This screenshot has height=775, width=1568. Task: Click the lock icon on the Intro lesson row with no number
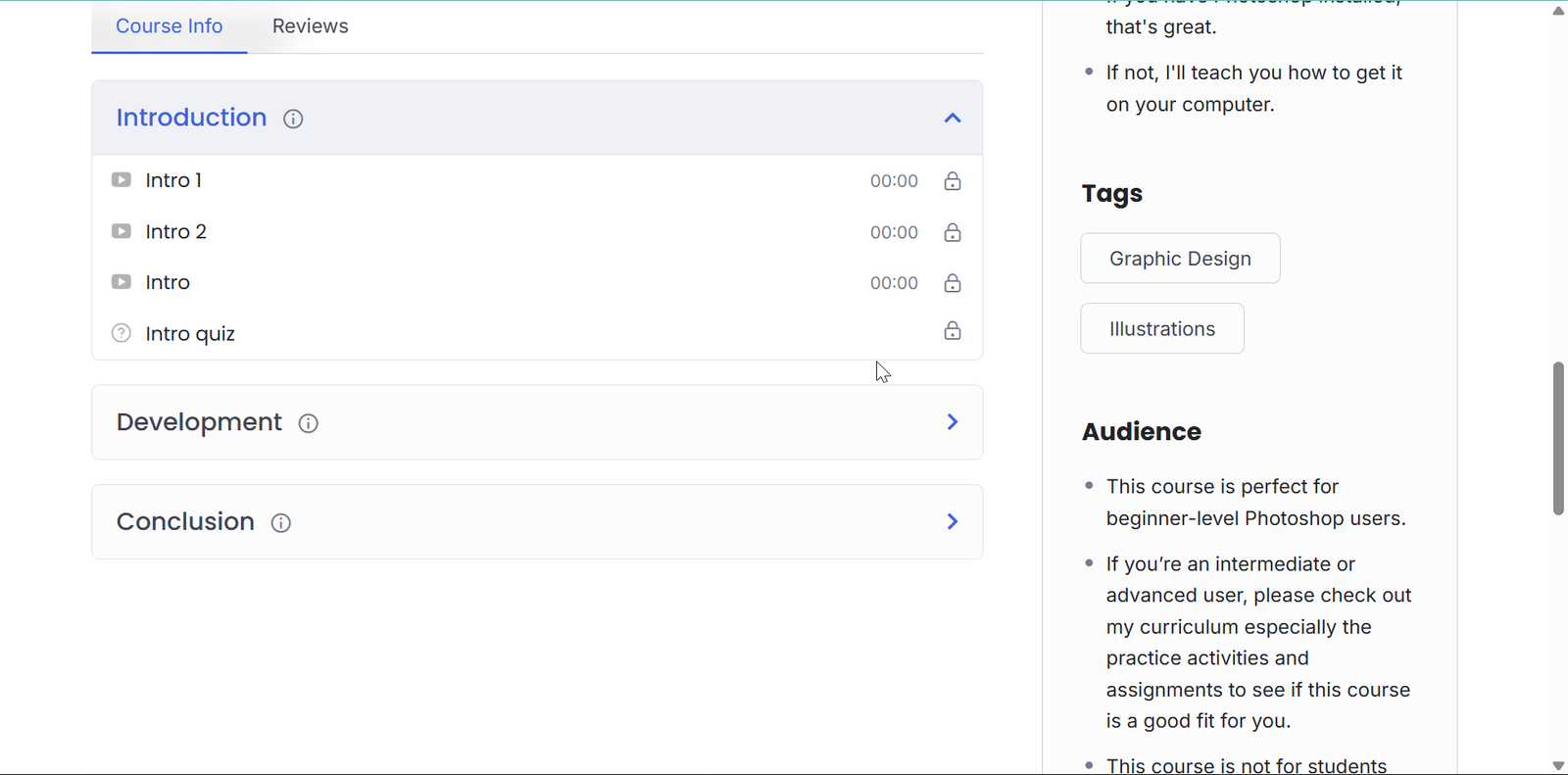[x=953, y=283]
